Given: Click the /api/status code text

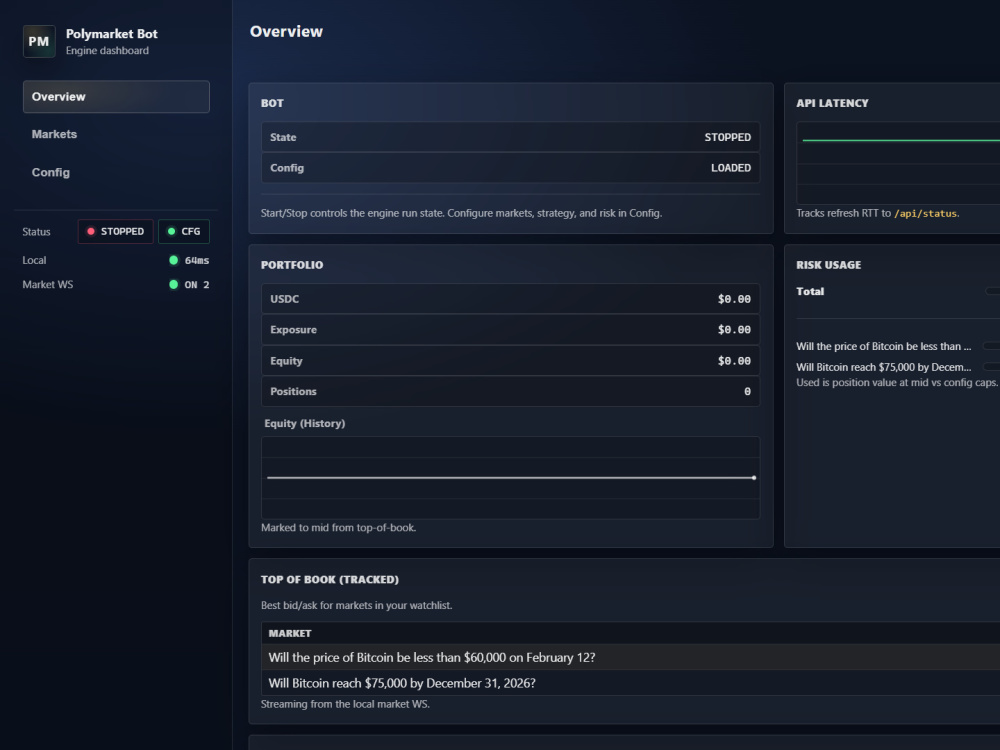Looking at the screenshot, I should coord(925,214).
